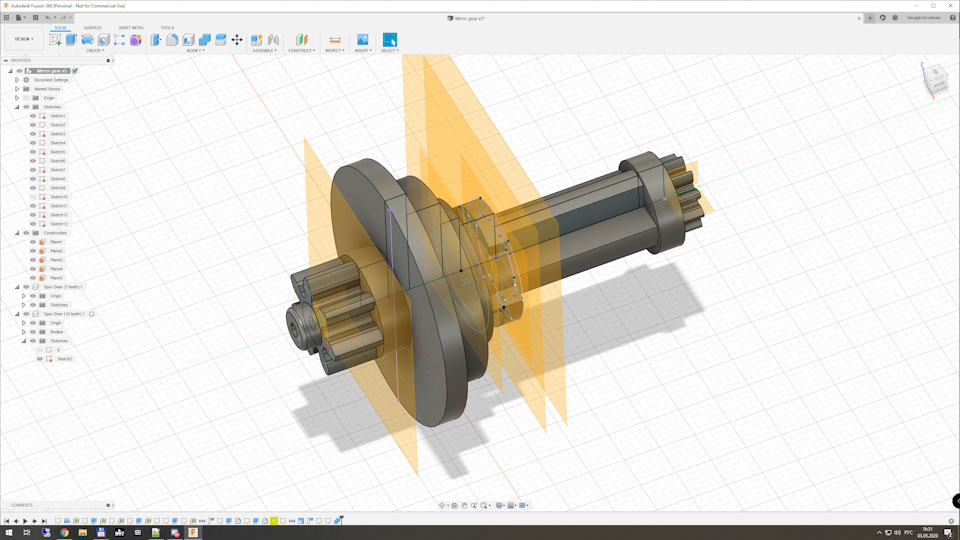The height and width of the screenshot is (540, 960).
Task: Expand the Document Settings node
Action: coord(17,80)
